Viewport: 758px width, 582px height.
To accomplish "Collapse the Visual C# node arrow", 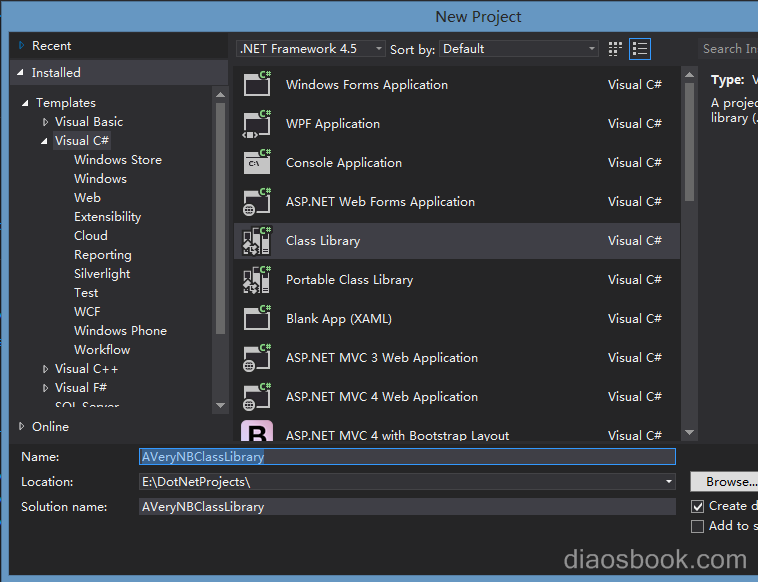I will point(44,141).
